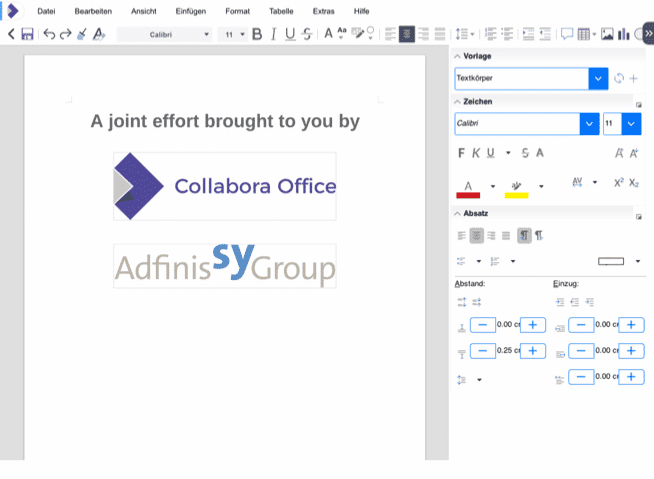This screenshot has width=654, height=479.
Task: Undo the last action via toolbar
Action: (49, 34)
